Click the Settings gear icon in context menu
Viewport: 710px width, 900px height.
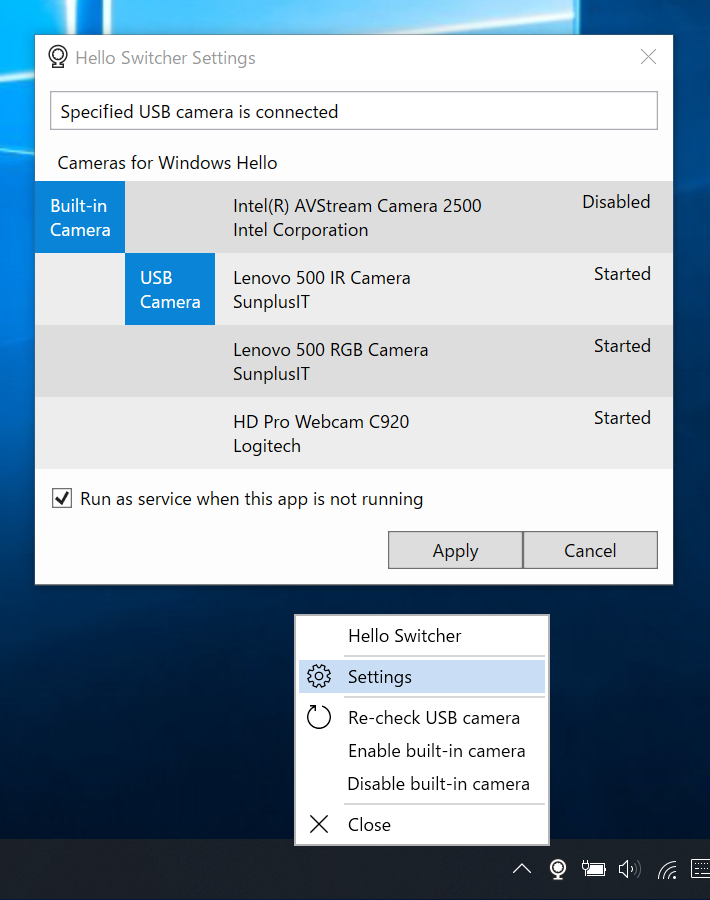319,676
